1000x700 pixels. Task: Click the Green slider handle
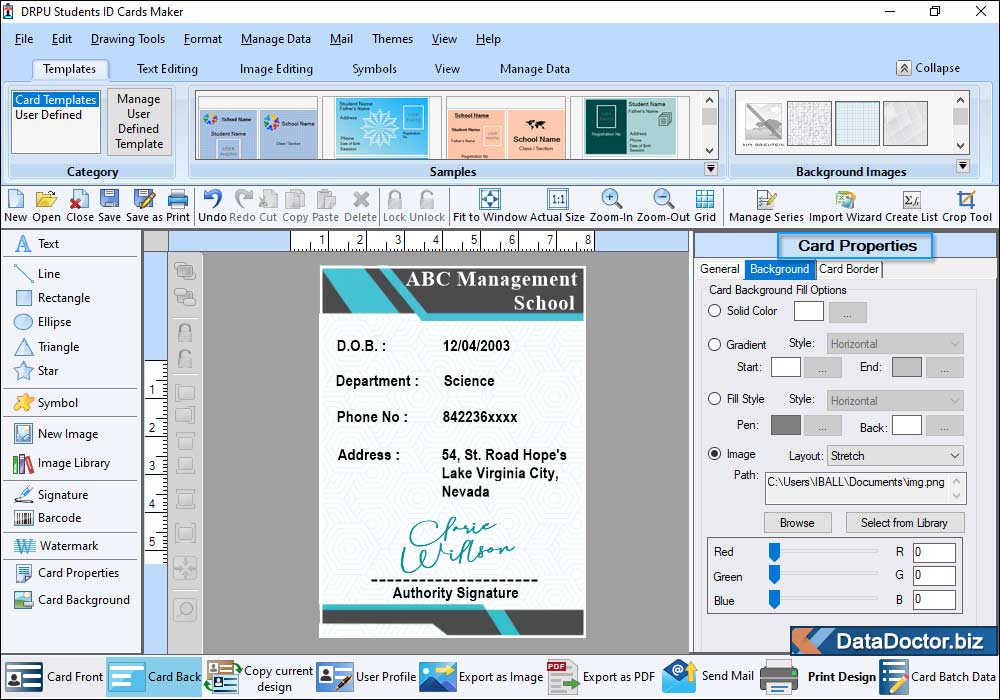774,576
